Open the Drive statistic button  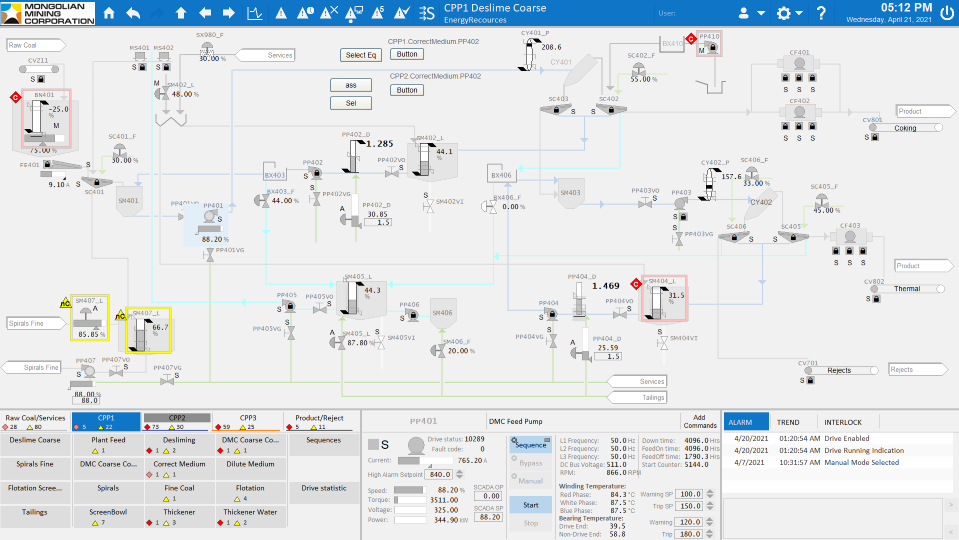324,493
